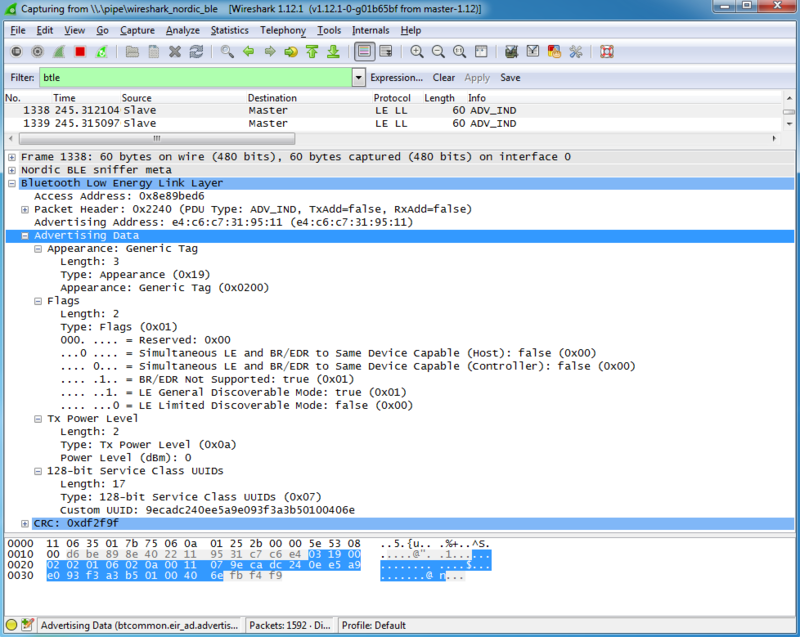The image size is (800, 637).
Task: Sort by the Protocol column header
Action: (392, 98)
